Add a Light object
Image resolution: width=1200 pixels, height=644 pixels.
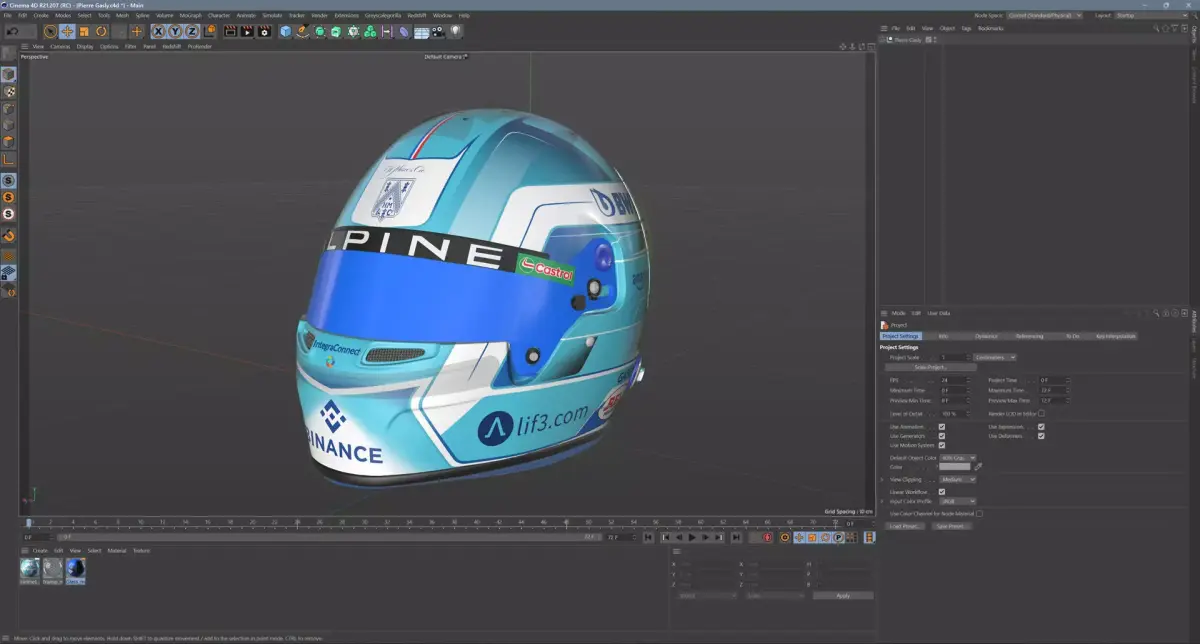(456, 31)
